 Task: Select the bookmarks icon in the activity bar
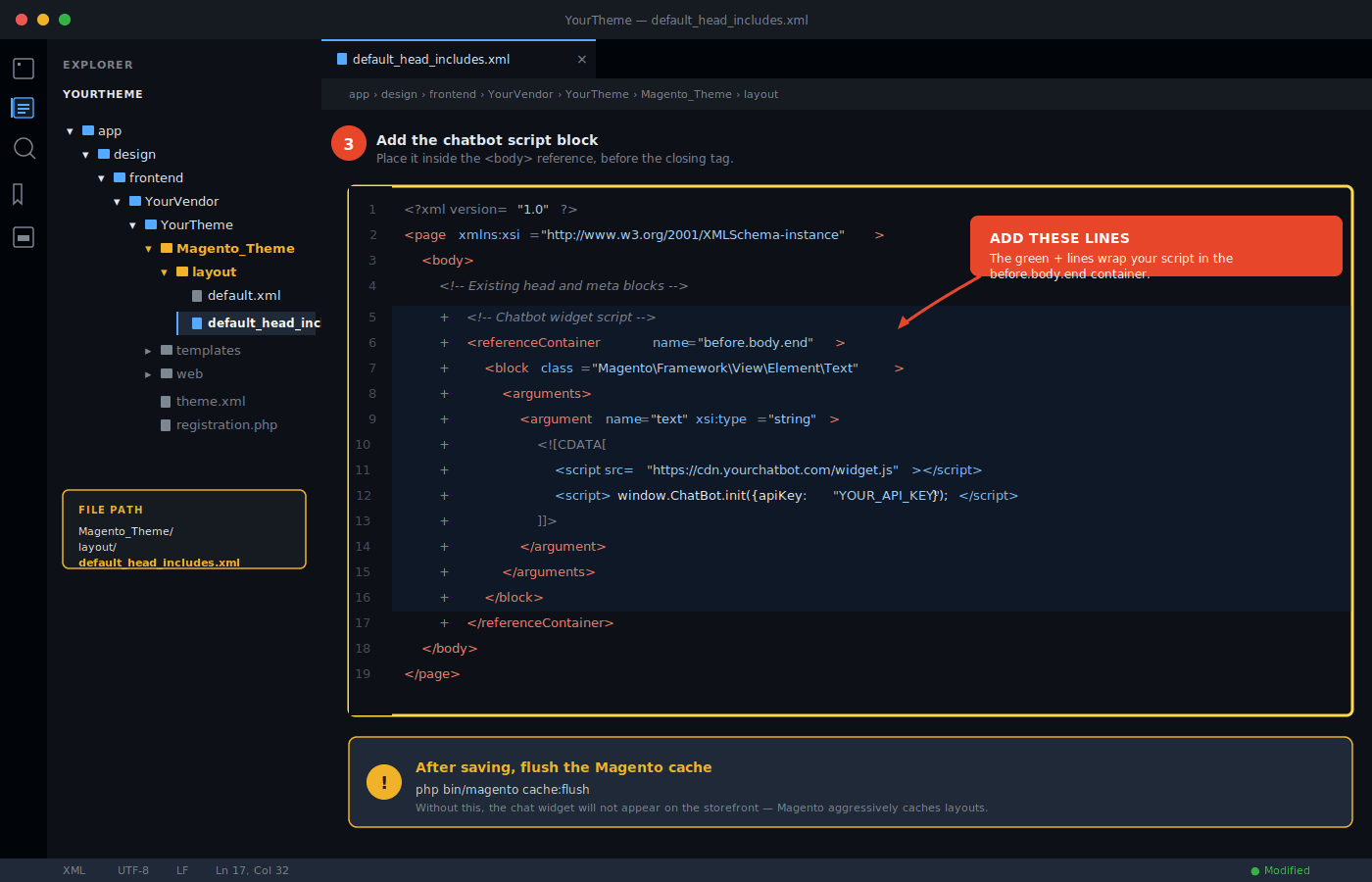(x=24, y=194)
